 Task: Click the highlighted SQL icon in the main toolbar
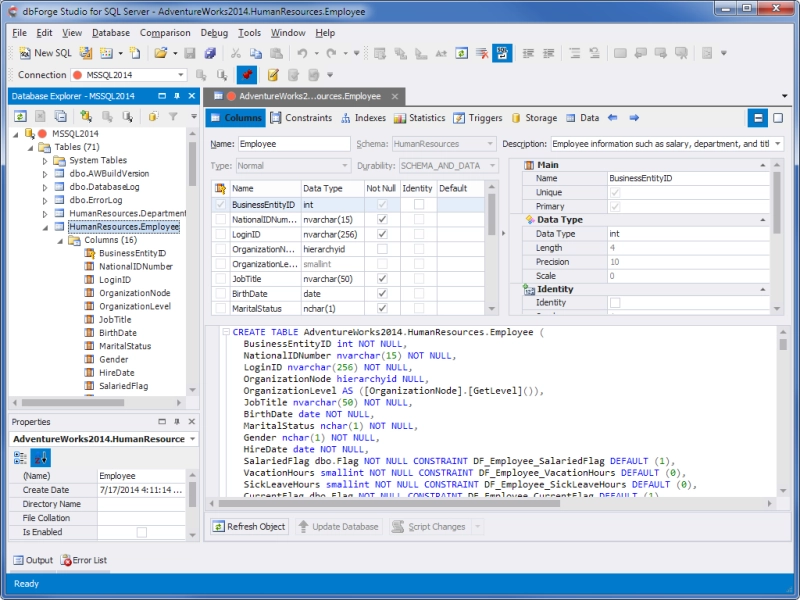(x=502, y=53)
